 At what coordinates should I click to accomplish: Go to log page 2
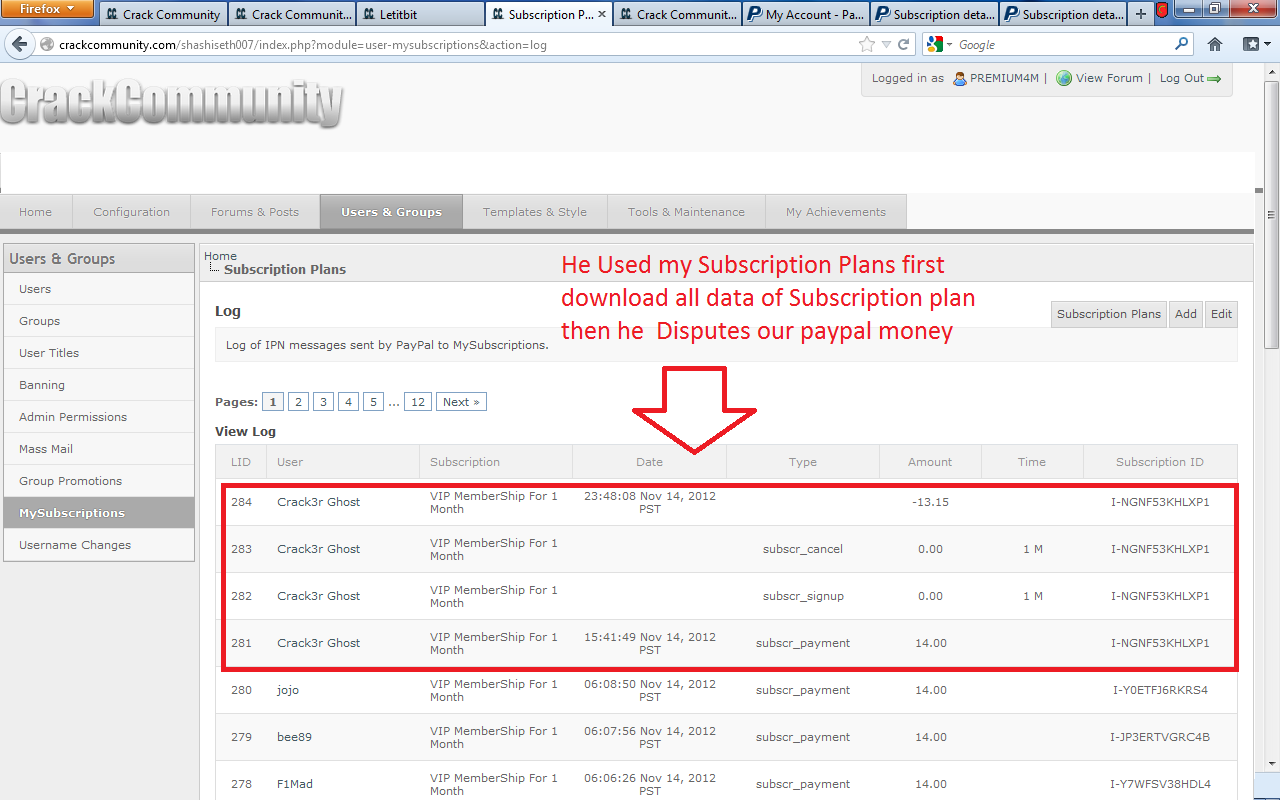pos(298,402)
